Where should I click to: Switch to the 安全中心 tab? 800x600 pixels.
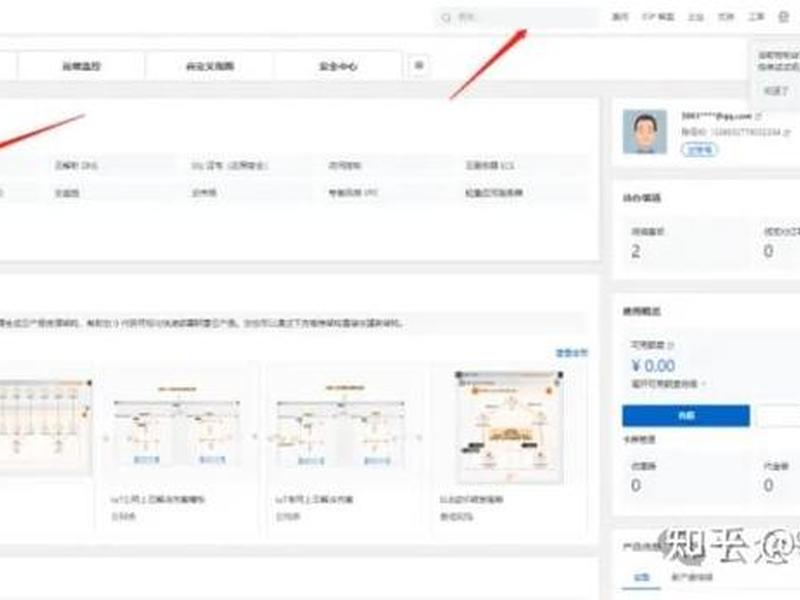[x=338, y=66]
